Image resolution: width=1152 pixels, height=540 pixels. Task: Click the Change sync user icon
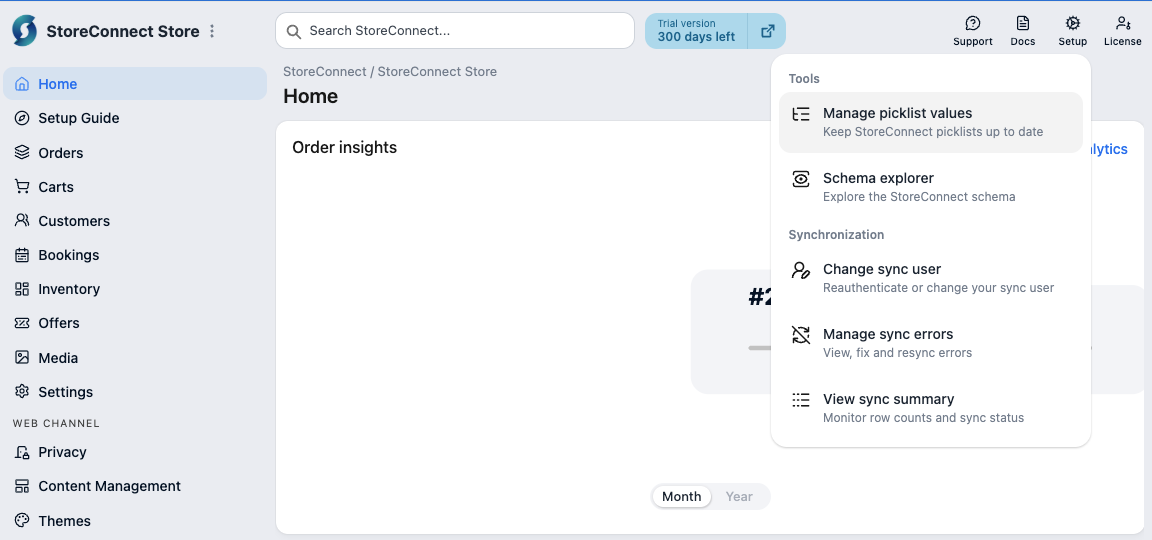[x=801, y=270]
